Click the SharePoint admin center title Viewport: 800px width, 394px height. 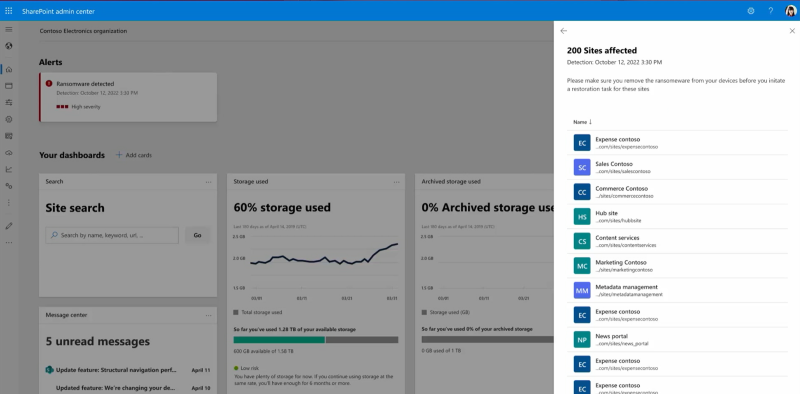tap(58, 11)
